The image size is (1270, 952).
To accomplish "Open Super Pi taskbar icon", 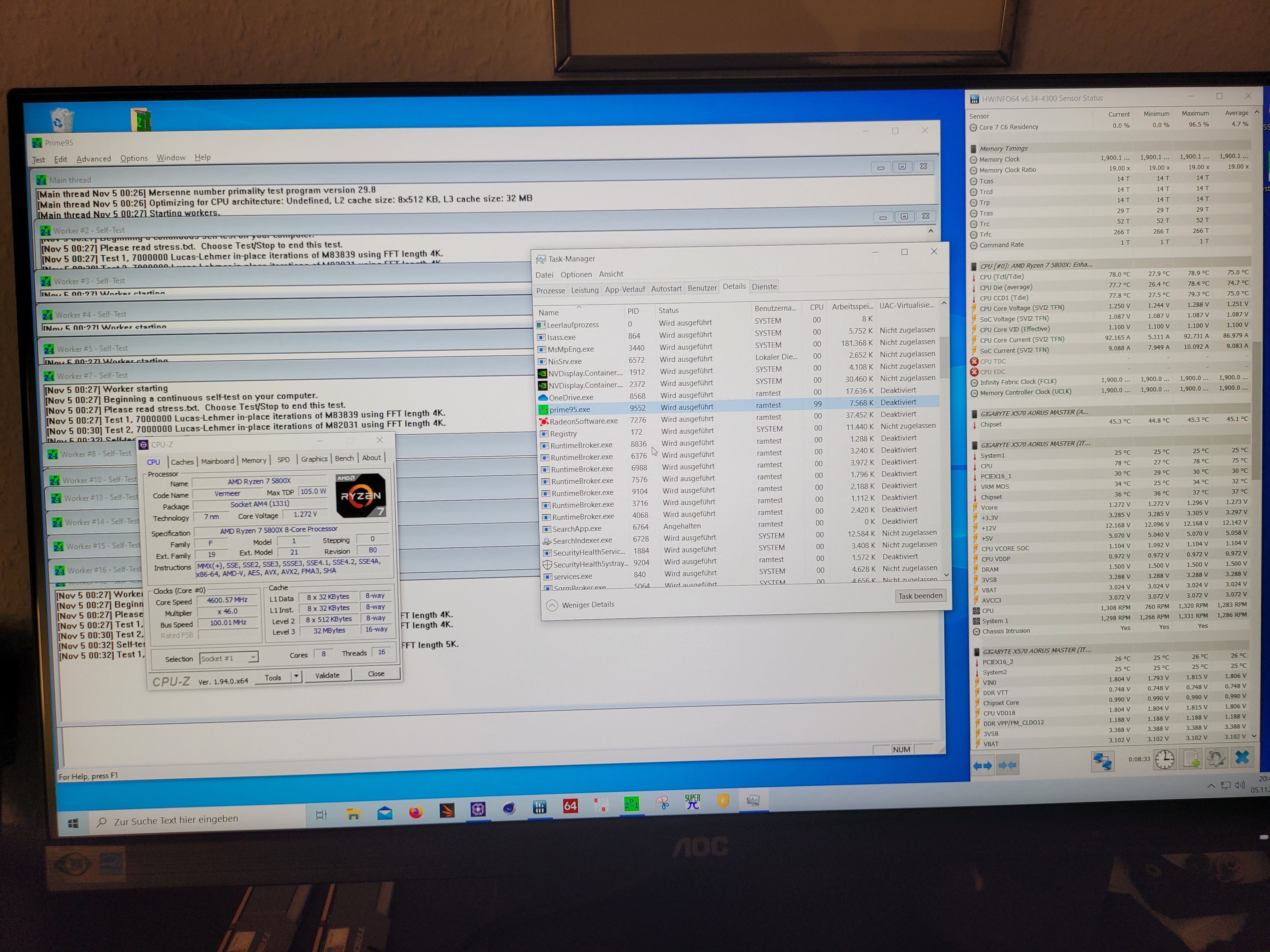I will tap(692, 802).
